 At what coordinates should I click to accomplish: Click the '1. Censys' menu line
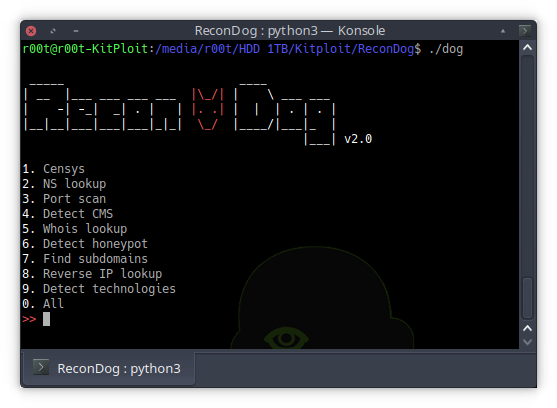tap(54, 169)
